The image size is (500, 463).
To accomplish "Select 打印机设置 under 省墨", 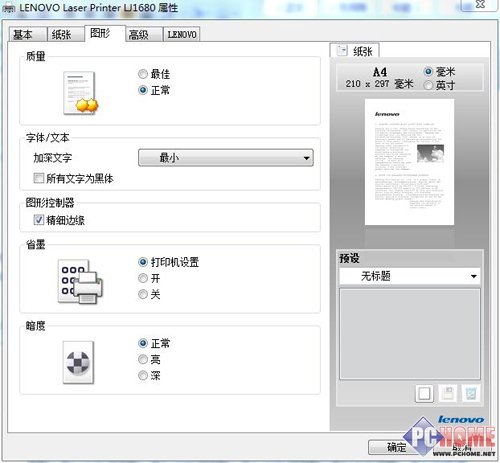I will [x=143, y=262].
